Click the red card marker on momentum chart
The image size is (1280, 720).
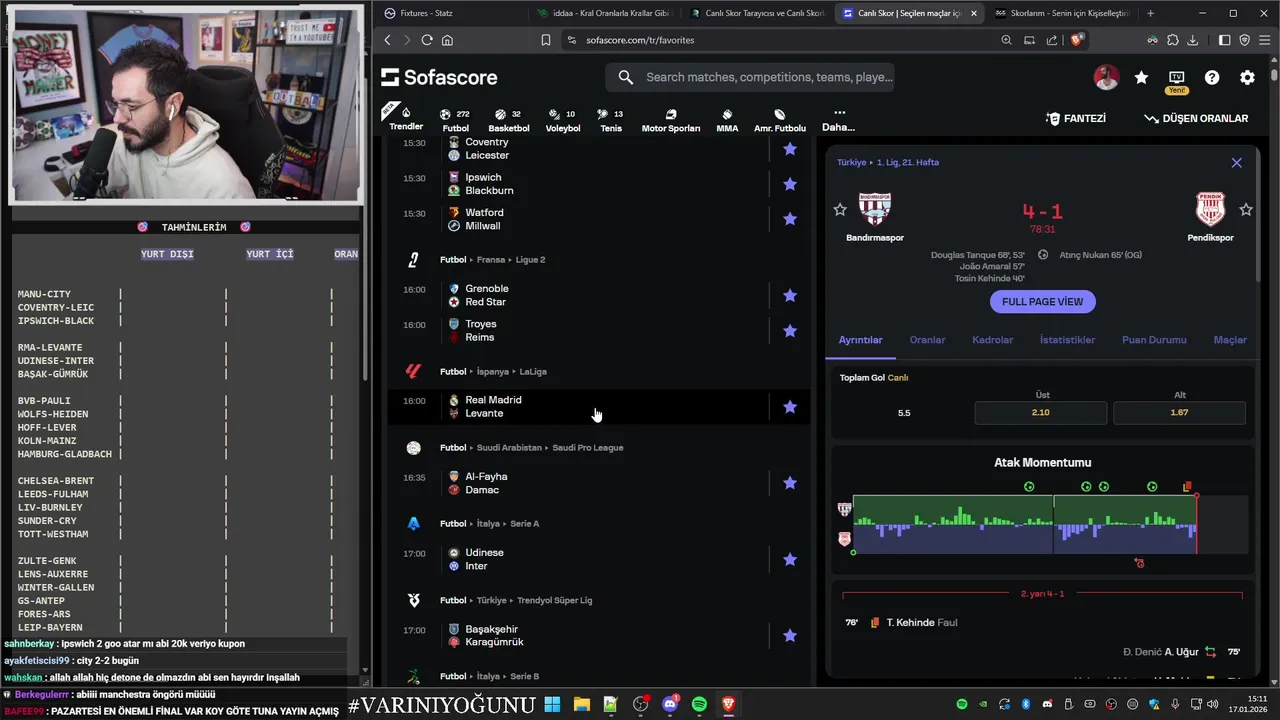pyautogui.click(x=1187, y=487)
